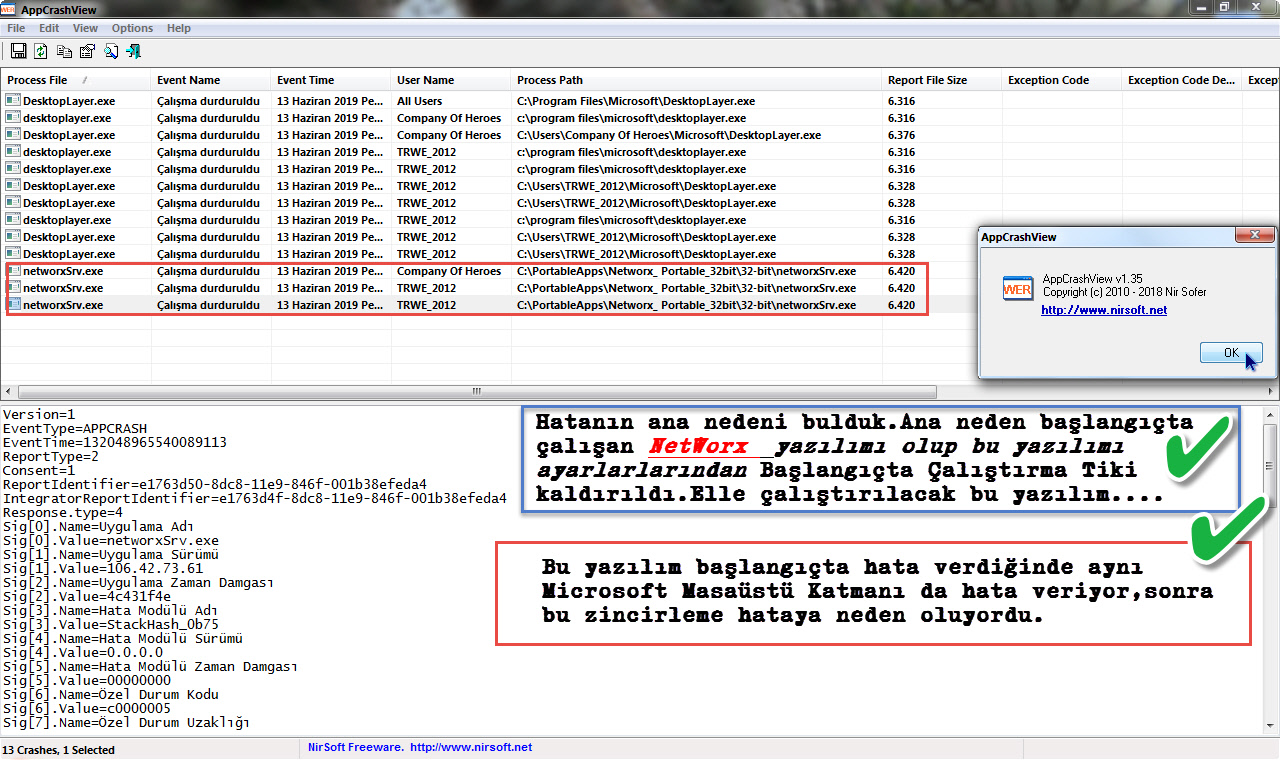Click the Sig[3].Value=StackHash_0b75 line
Image resolution: width=1280 pixels, height=760 pixels.
pyautogui.click(x=111, y=624)
